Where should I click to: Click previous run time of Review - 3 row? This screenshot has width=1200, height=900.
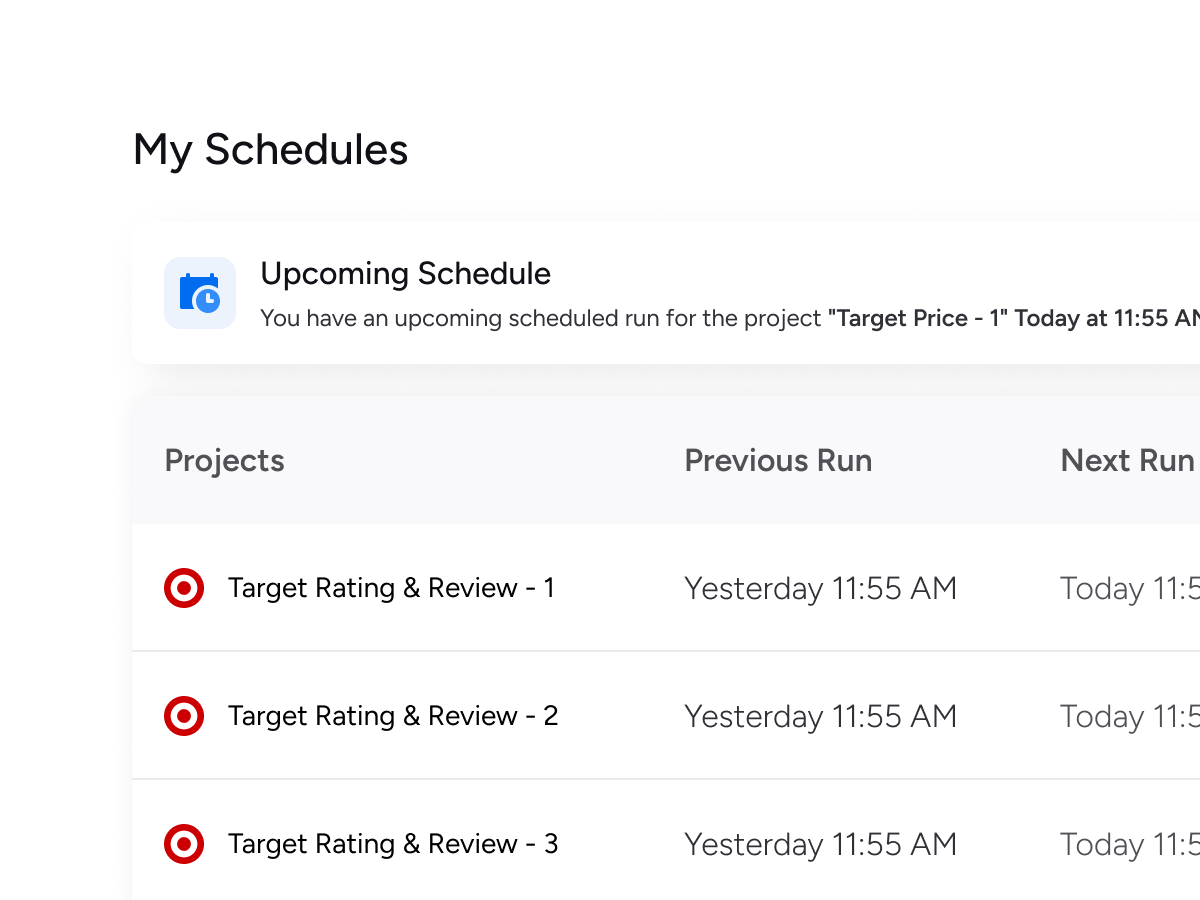(820, 845)
